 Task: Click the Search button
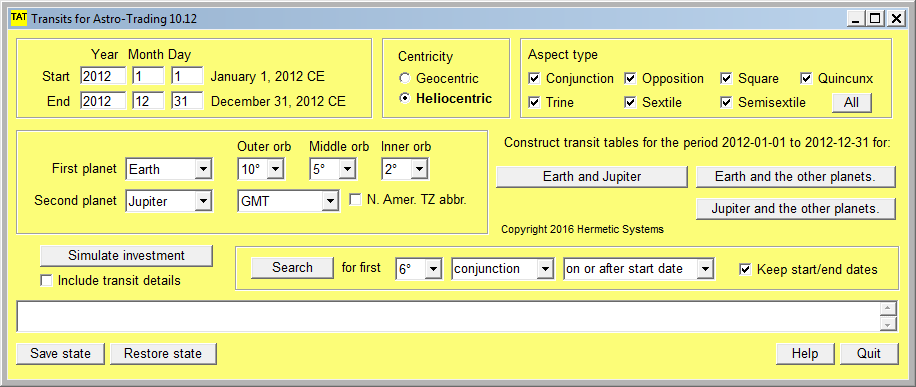click(292, 268)
